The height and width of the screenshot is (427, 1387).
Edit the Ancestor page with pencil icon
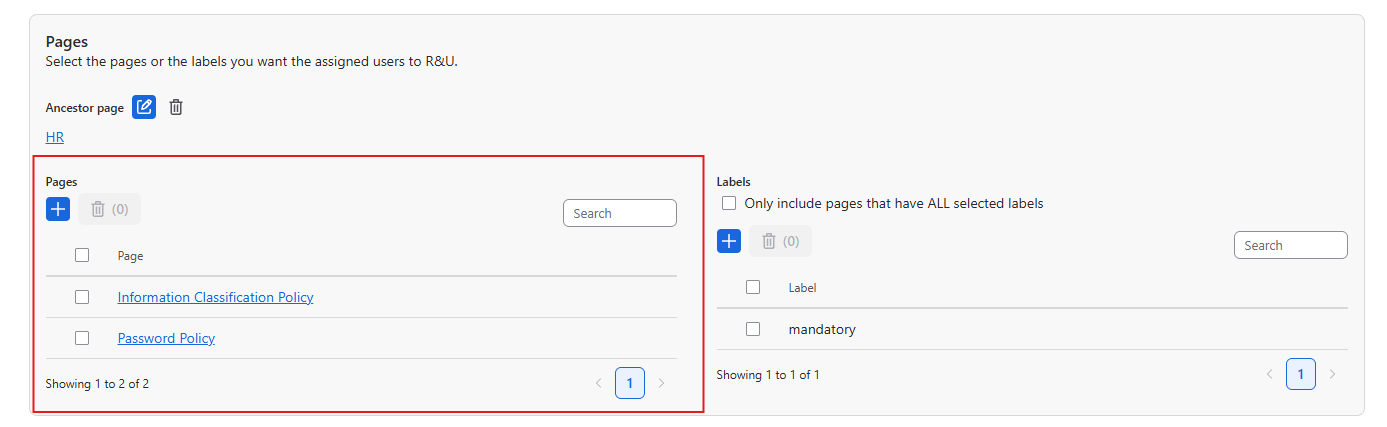(144, 107)
